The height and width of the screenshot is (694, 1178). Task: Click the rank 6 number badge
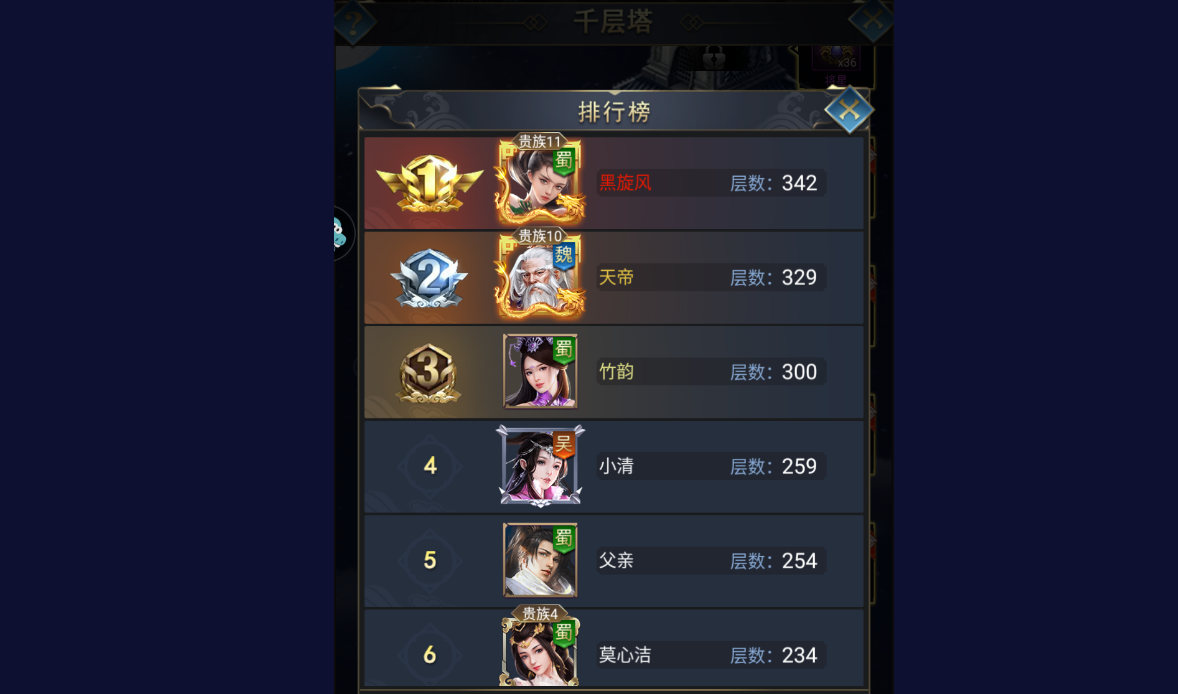430,655
